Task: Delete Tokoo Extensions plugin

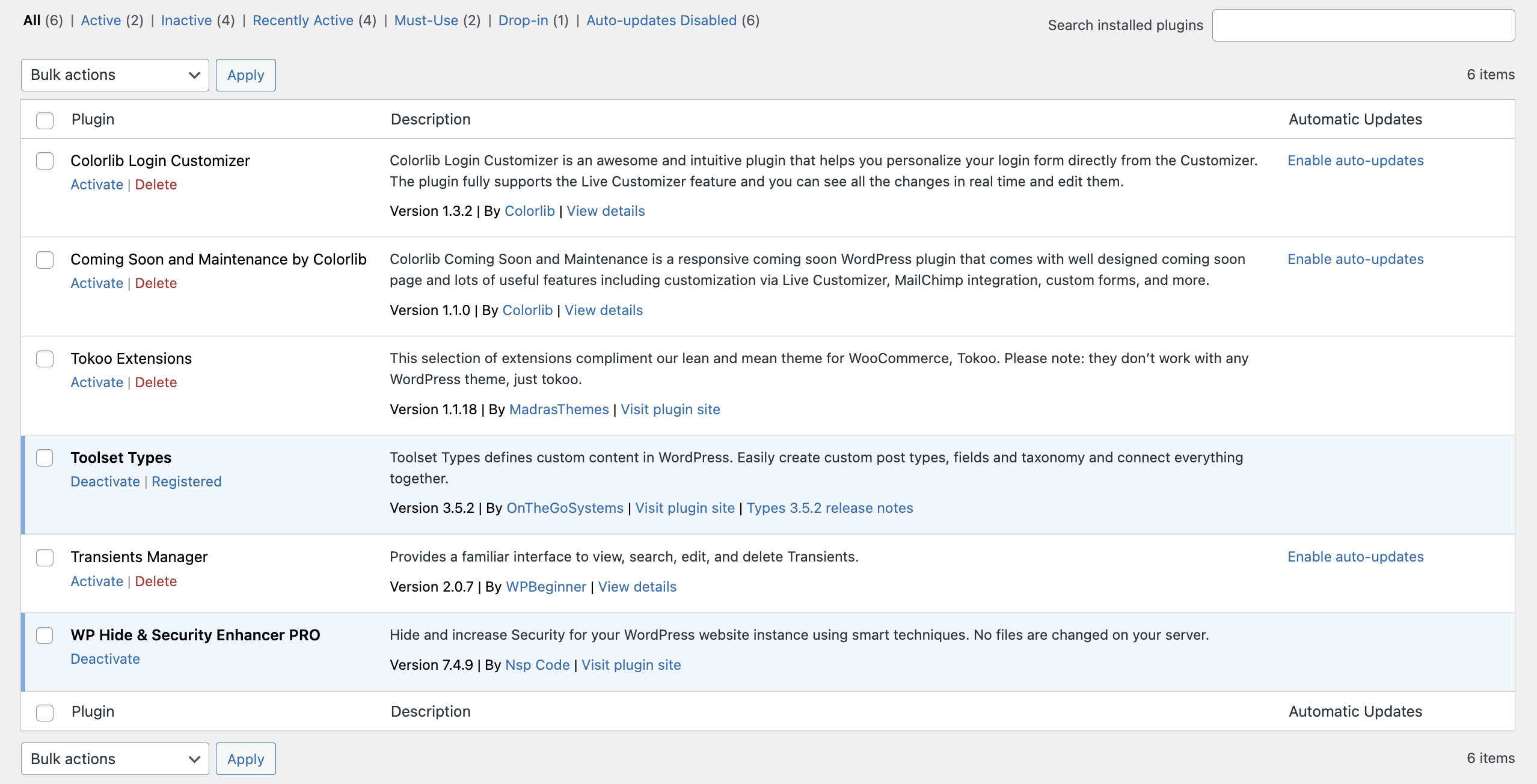Action: coord(156,382)
